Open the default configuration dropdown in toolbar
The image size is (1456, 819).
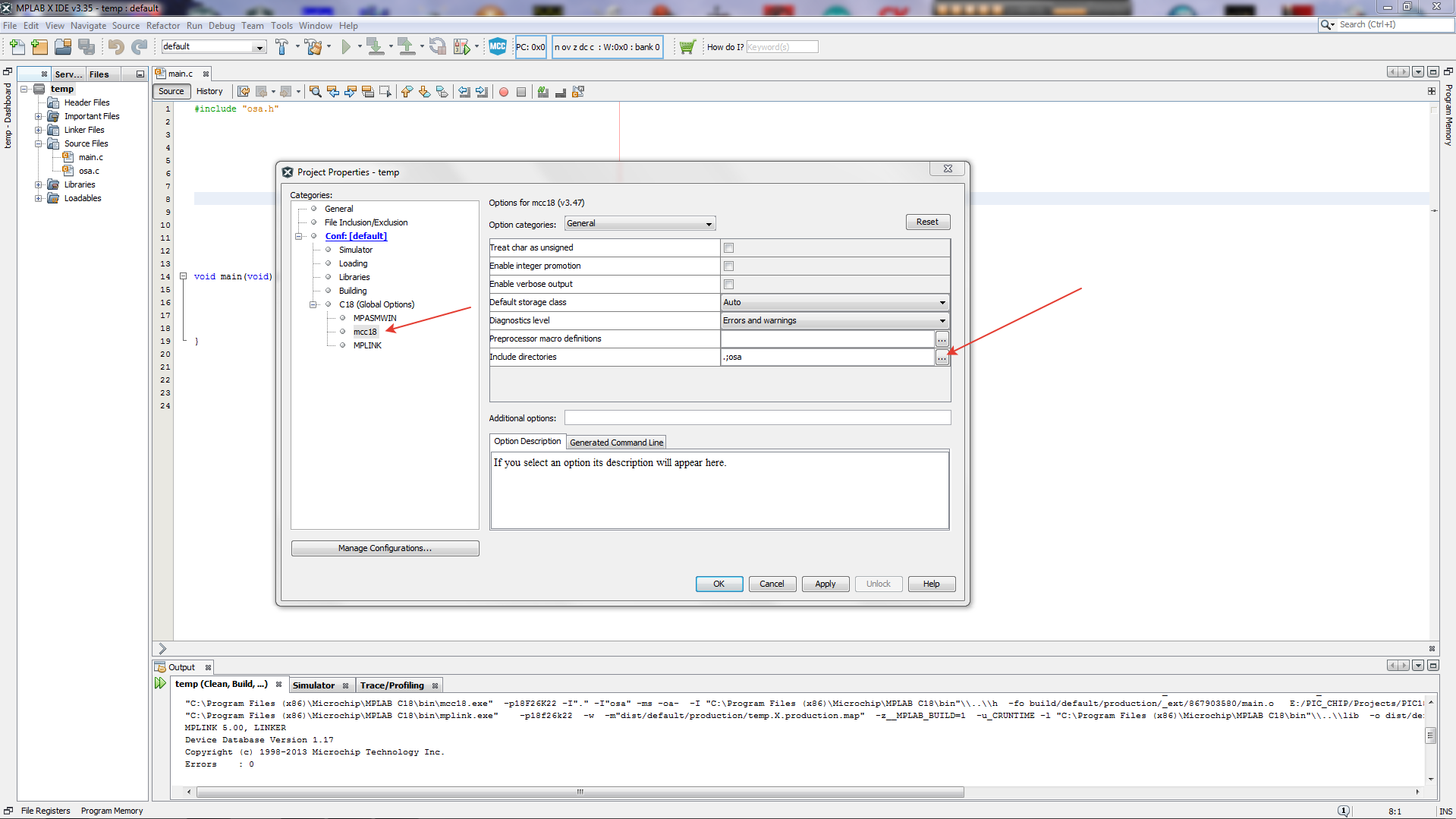click(x=213, y=47)
